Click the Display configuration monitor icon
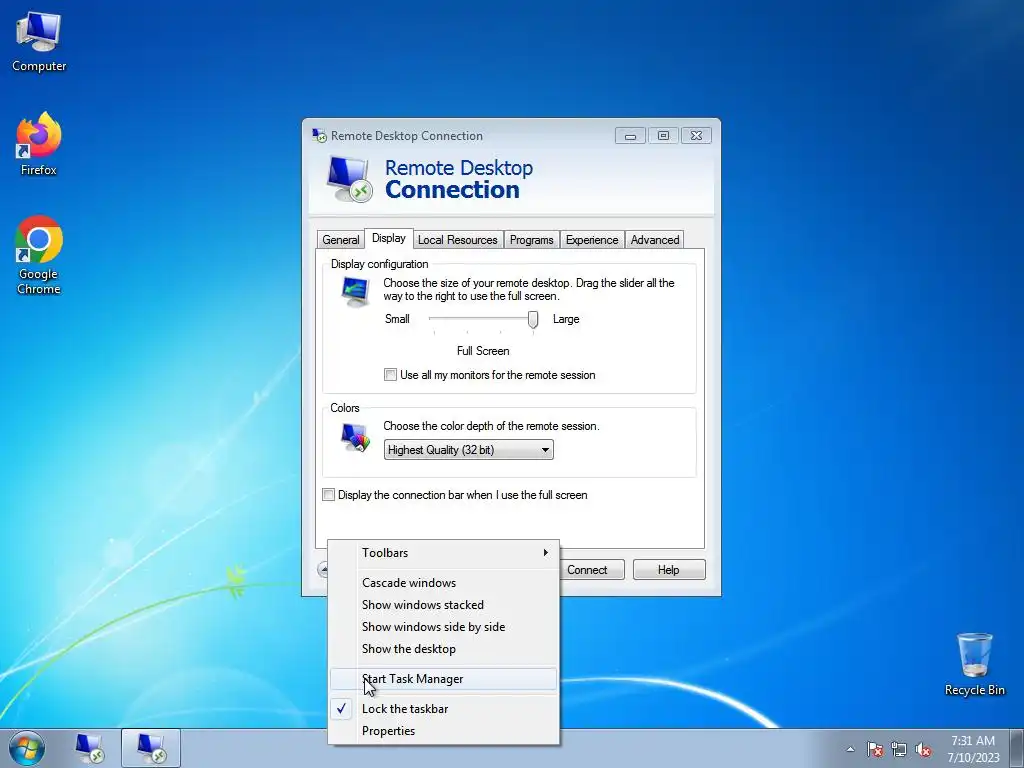 click(355, 291)
